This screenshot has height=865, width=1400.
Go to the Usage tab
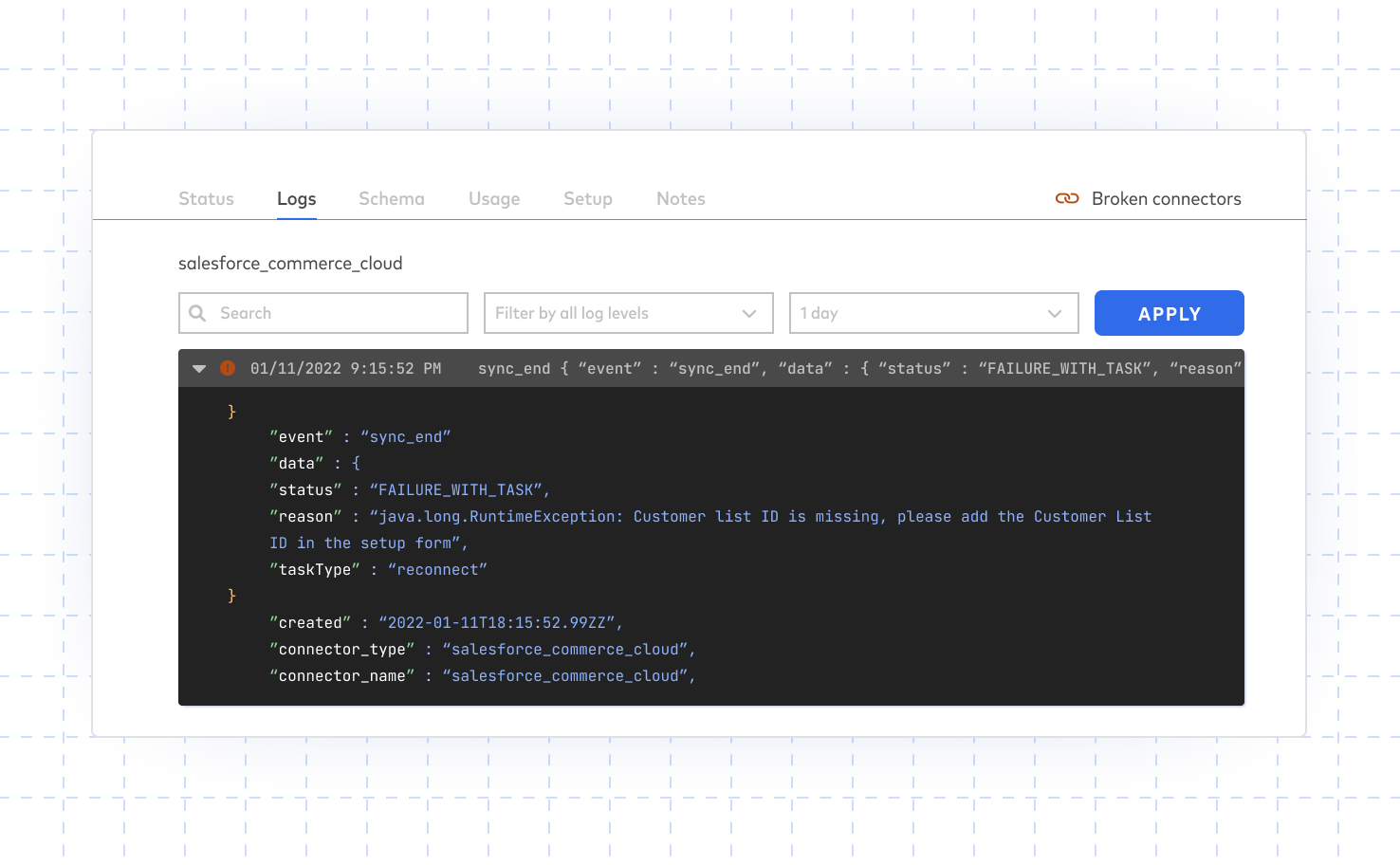coord(493,199)
